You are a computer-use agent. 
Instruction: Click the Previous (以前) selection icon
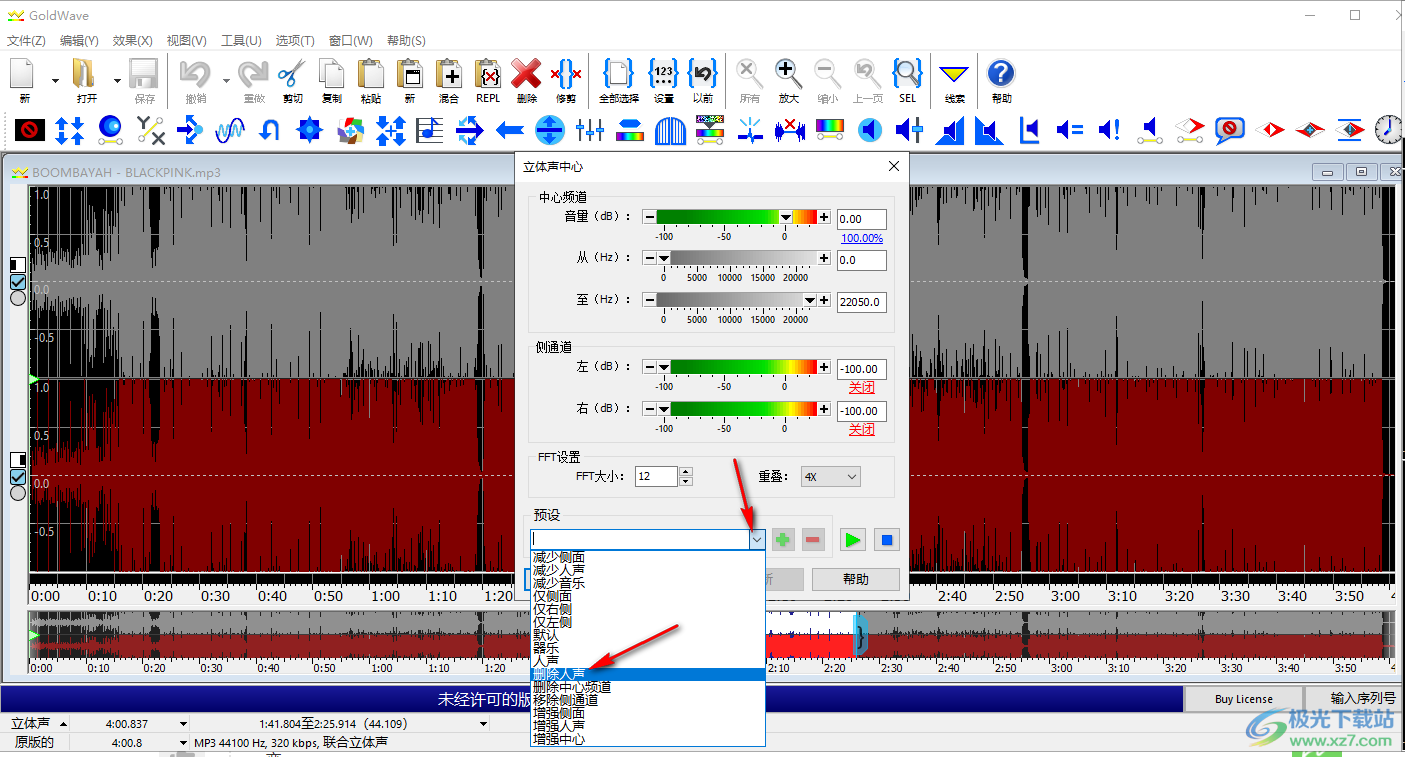coord(704,75)
